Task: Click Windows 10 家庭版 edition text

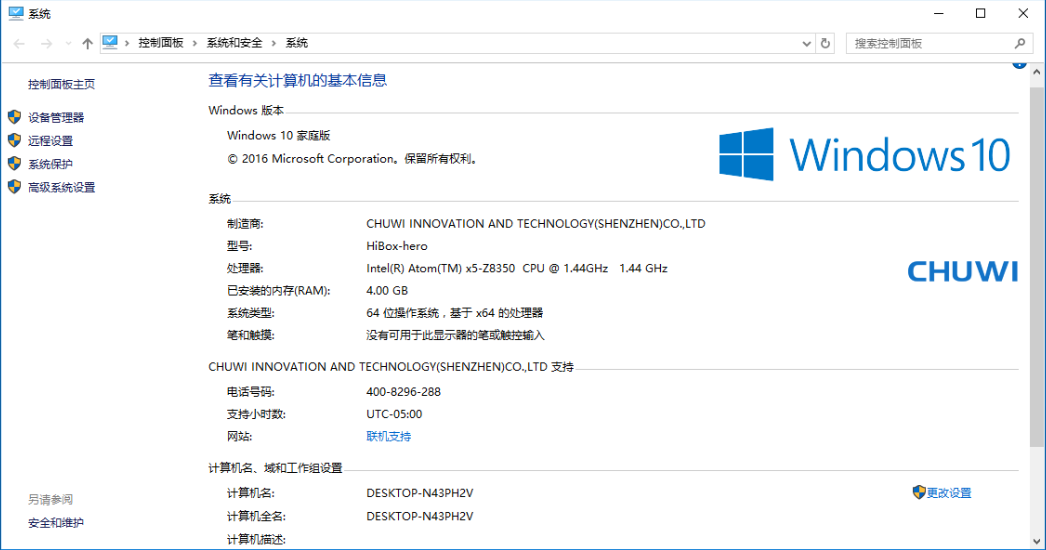Action: coord(279,135)
